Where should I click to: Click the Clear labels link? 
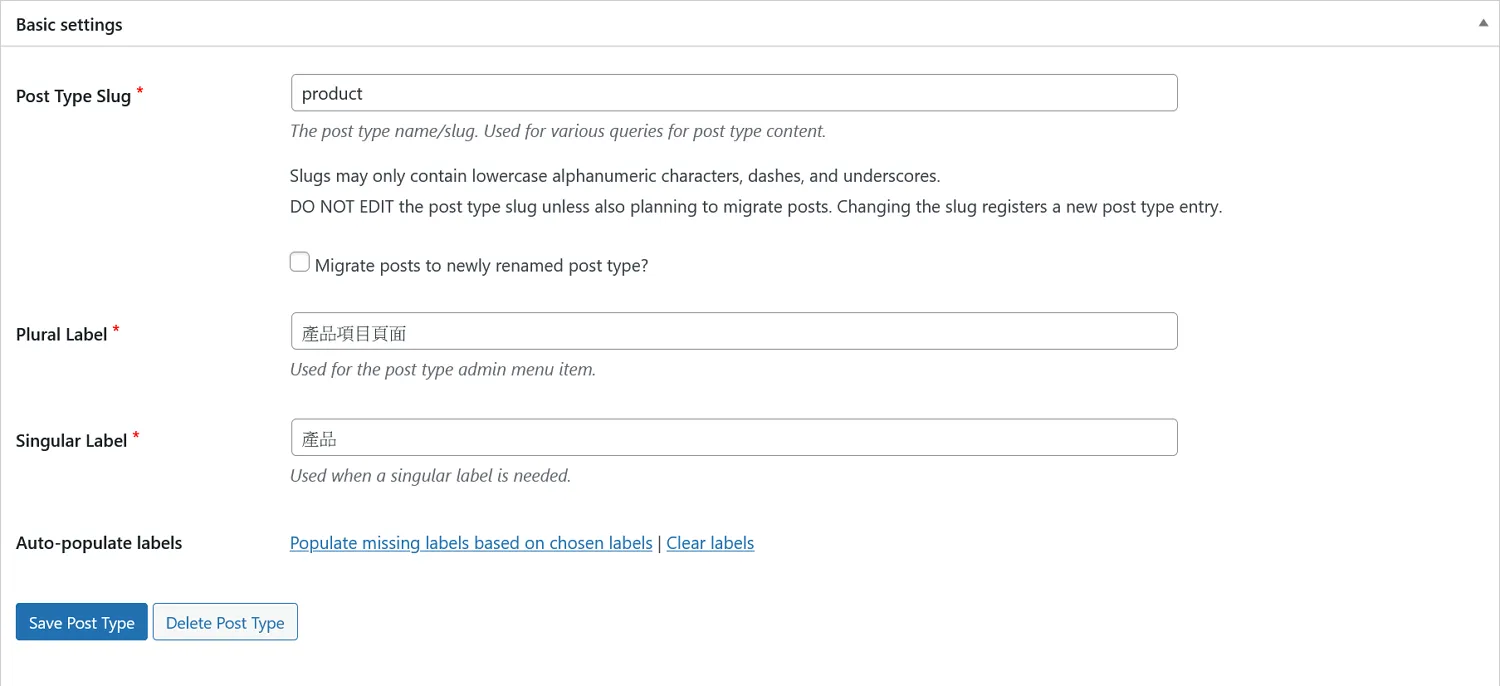(x=710, y=543)
